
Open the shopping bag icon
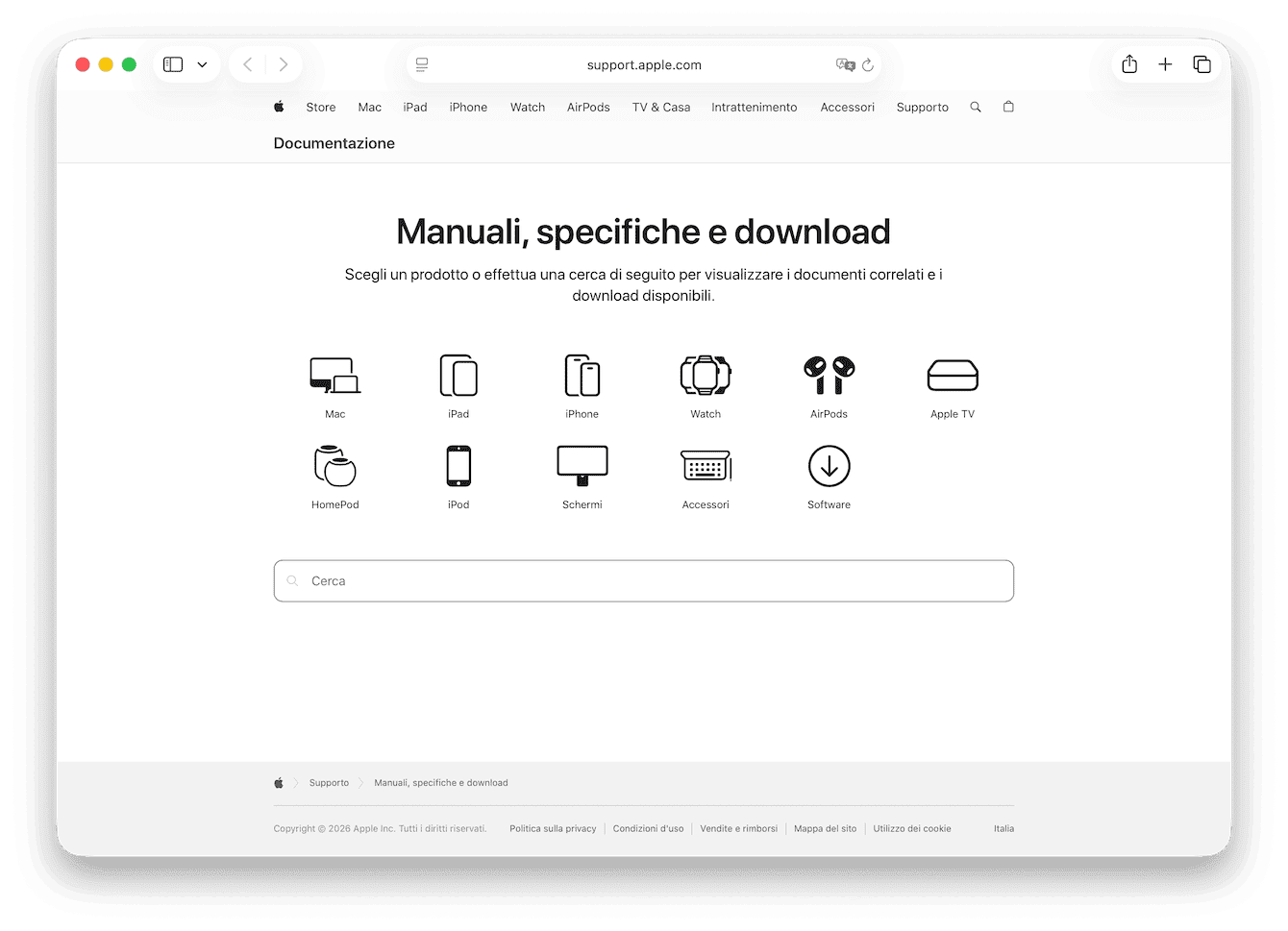[1008, 107]
